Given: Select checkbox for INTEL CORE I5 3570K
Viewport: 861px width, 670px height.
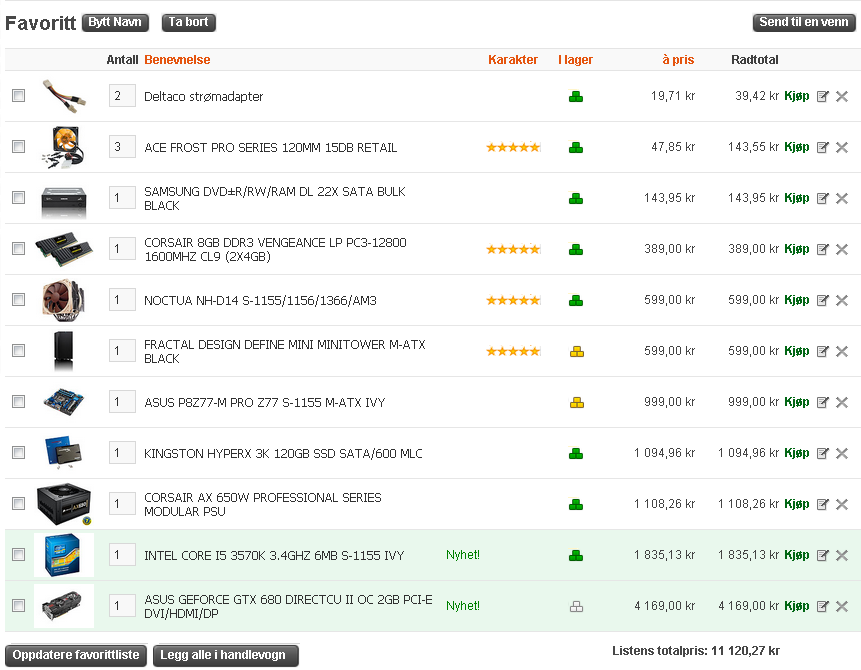Looking at the screenshot, I should 19,554.
